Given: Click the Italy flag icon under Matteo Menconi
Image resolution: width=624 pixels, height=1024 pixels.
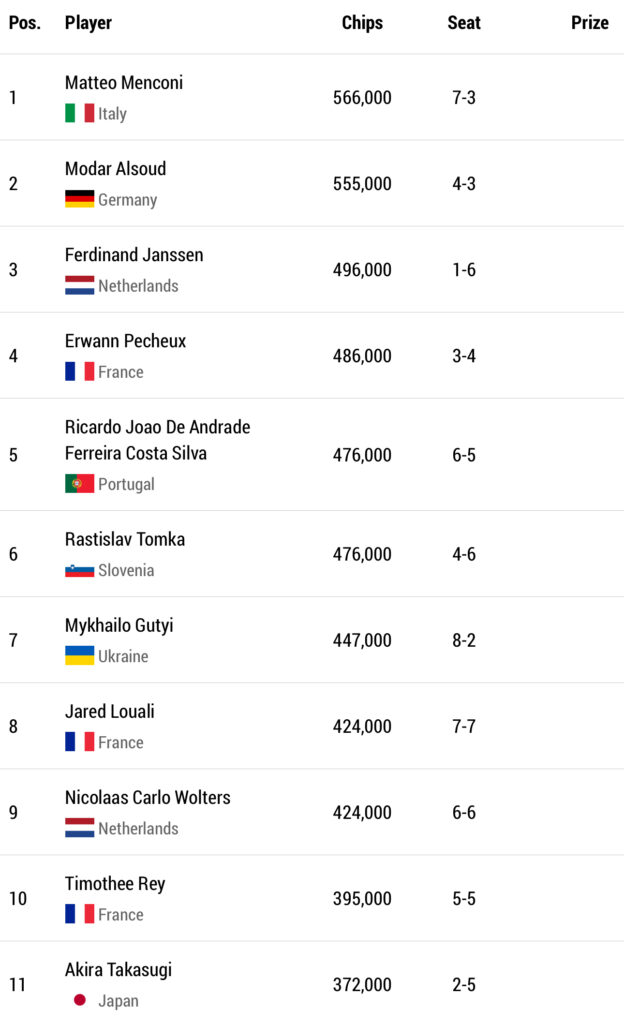Looking at the screenshot, I should point(80,113).
